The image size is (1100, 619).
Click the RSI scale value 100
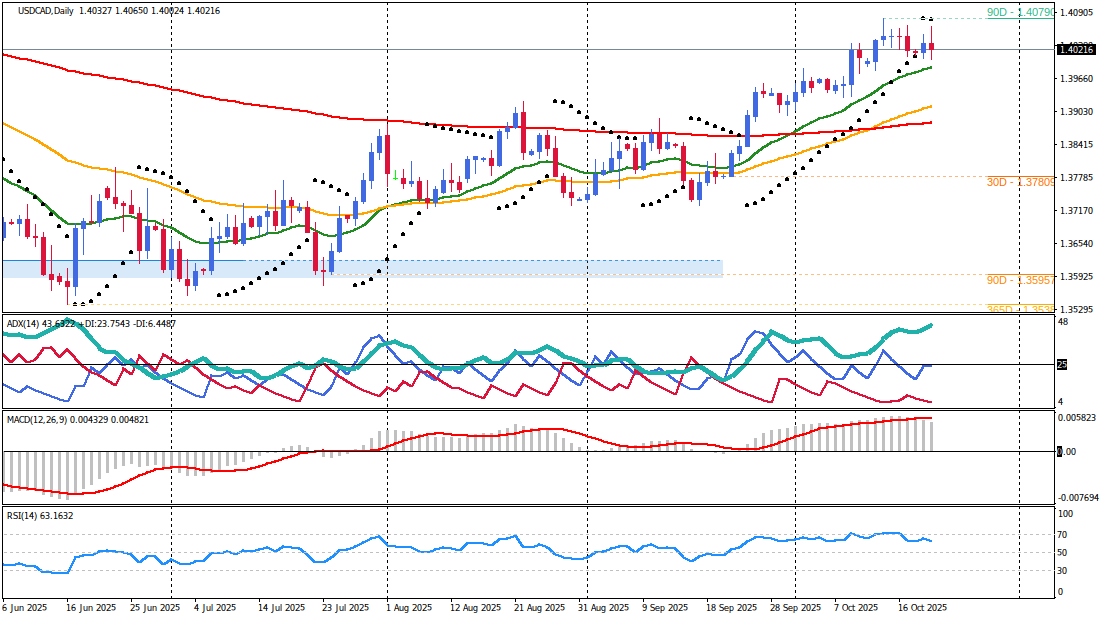1065,514
